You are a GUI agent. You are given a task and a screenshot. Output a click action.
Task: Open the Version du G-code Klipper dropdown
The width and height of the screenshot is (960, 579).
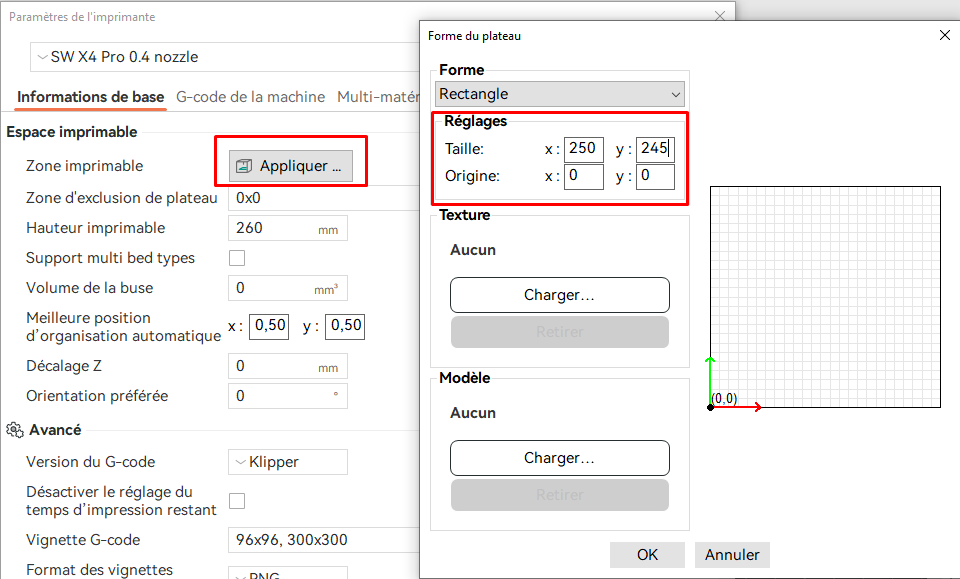pos(288,461)
